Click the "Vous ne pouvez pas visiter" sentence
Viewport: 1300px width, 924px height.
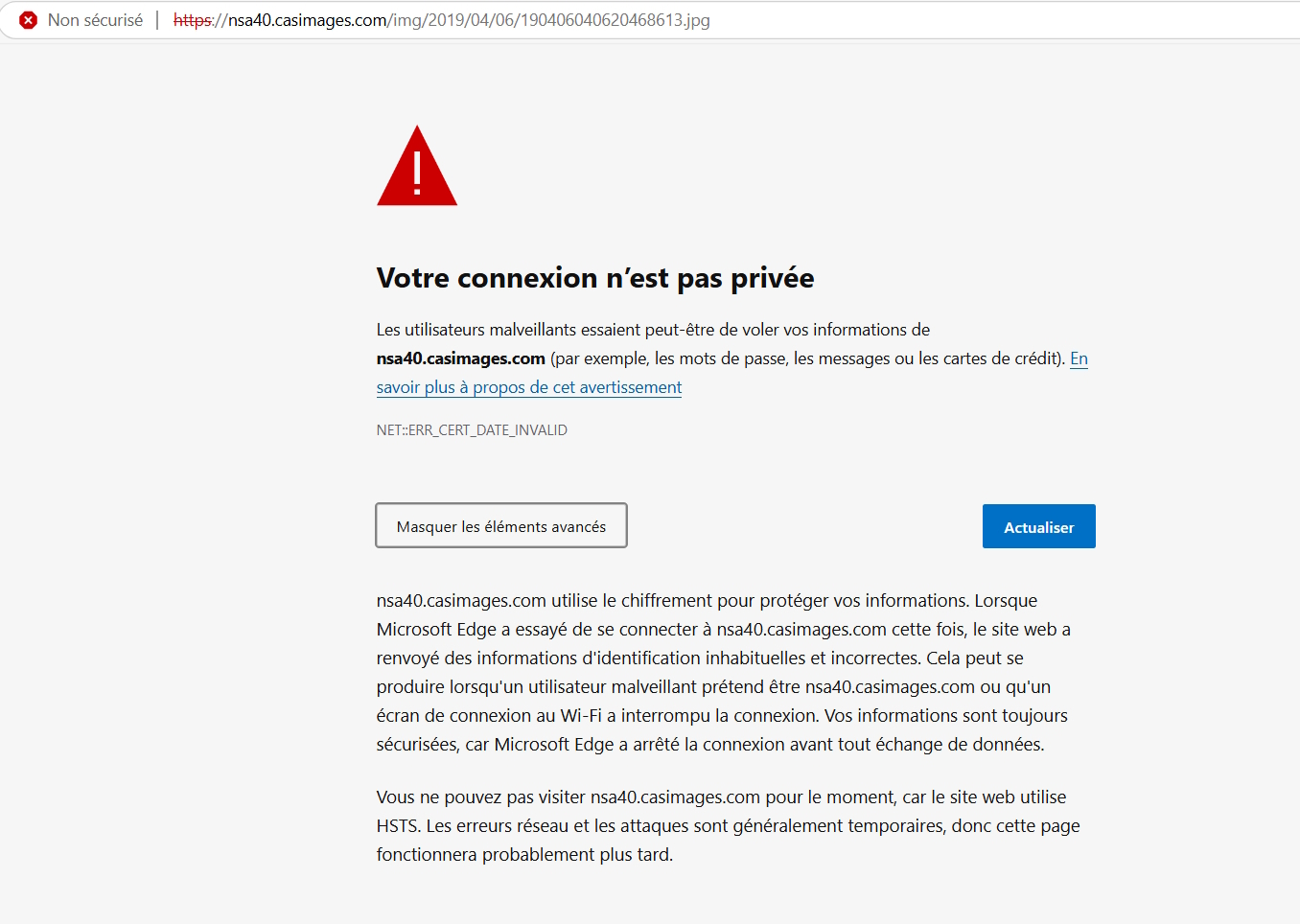coord(480,797)
